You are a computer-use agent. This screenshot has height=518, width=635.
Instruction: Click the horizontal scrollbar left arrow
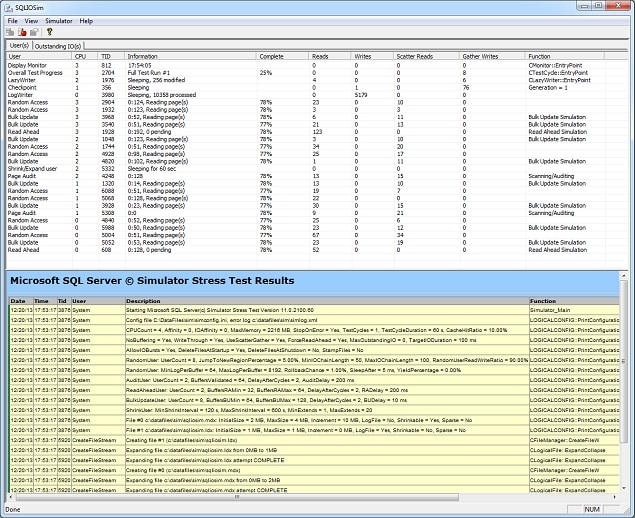click(x=11, y=497)
